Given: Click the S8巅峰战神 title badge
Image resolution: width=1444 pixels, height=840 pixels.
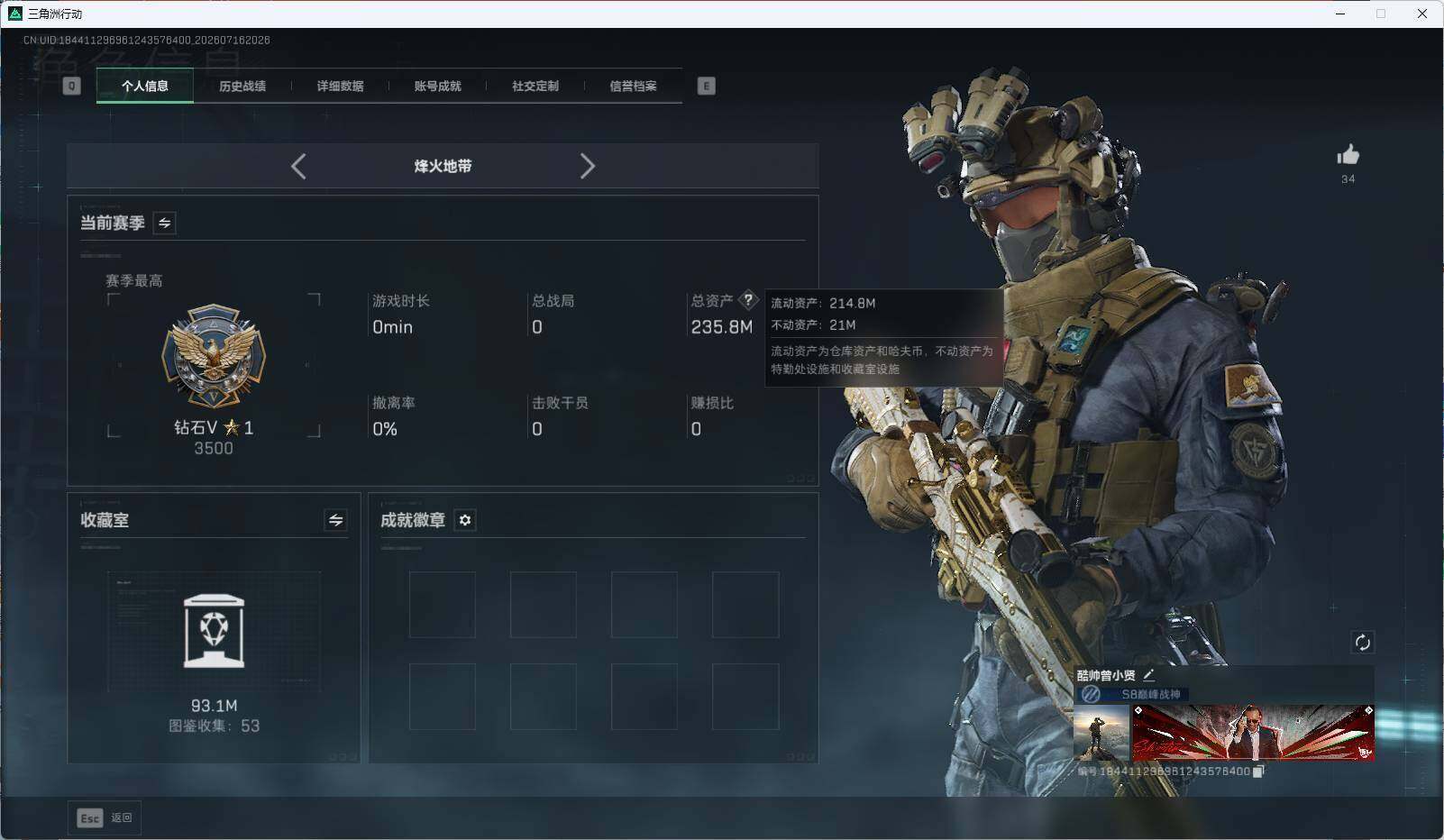Looking at the screenshot, I should 1134,694.
